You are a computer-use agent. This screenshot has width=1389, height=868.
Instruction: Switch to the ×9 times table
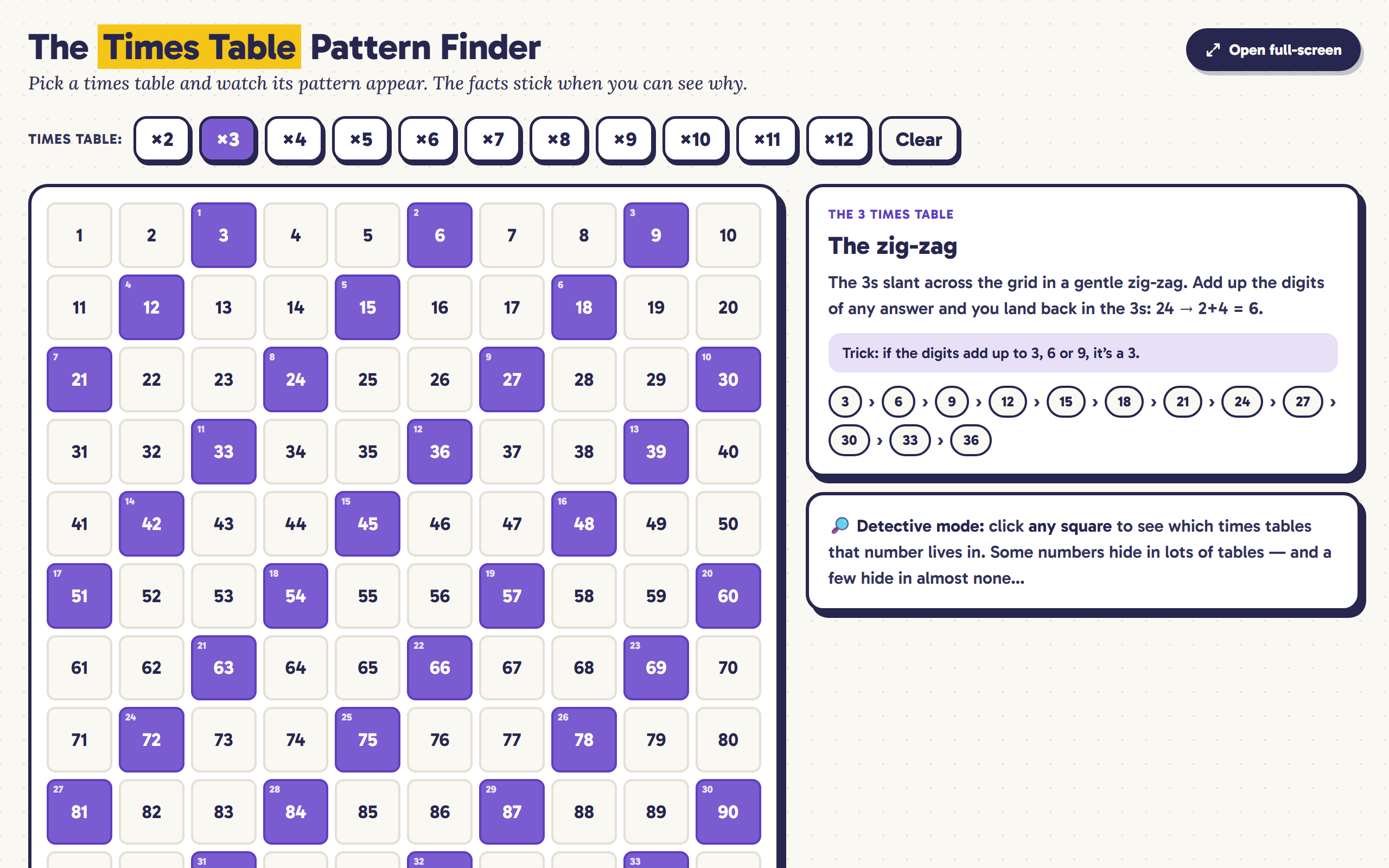pyautogui.click(x=625, y=139)
